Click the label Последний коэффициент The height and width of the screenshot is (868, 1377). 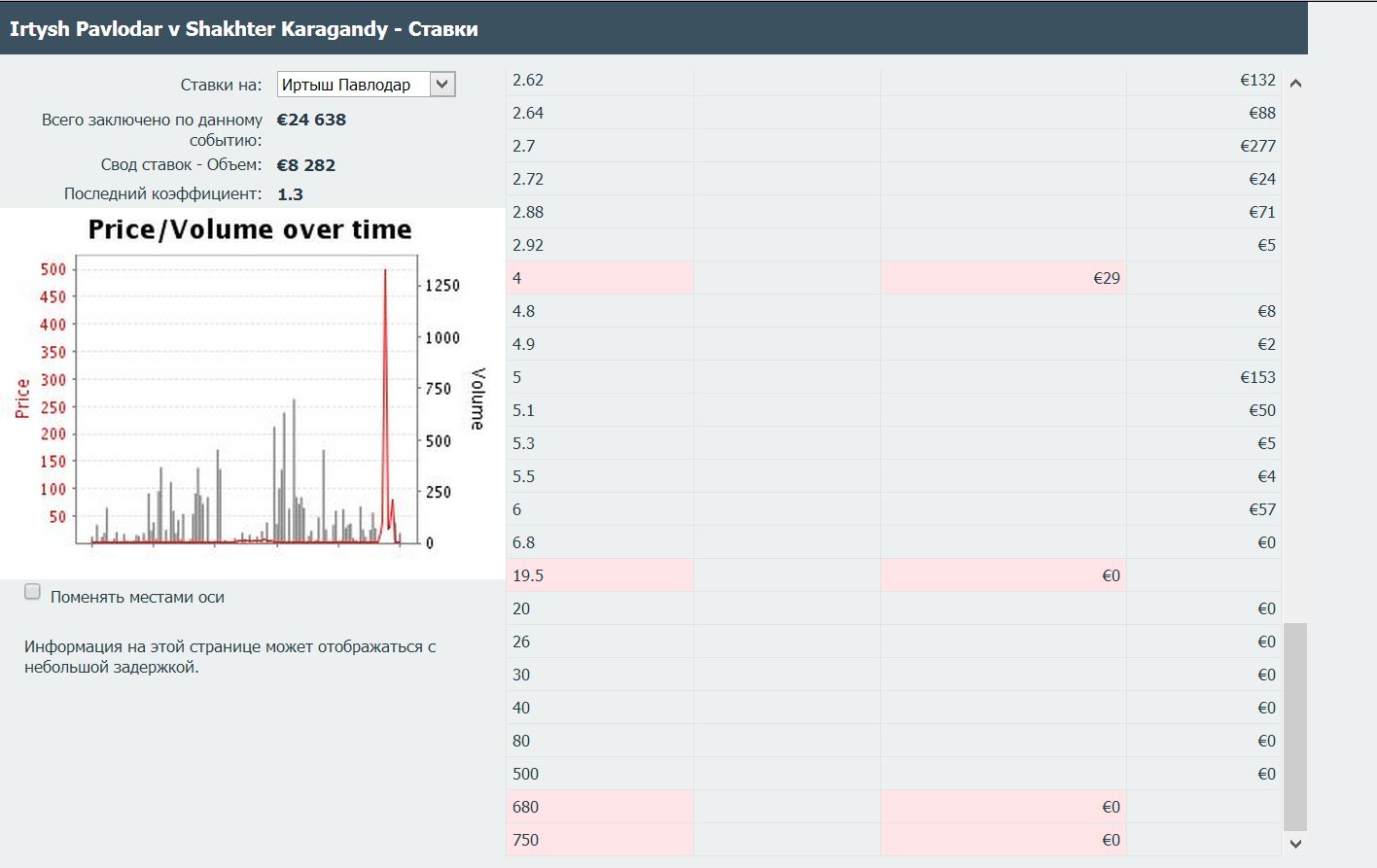click(162, 194)
